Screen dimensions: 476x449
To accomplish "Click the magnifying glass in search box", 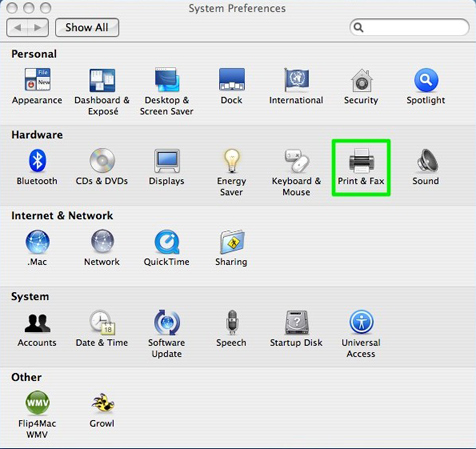I will (358, 27).
